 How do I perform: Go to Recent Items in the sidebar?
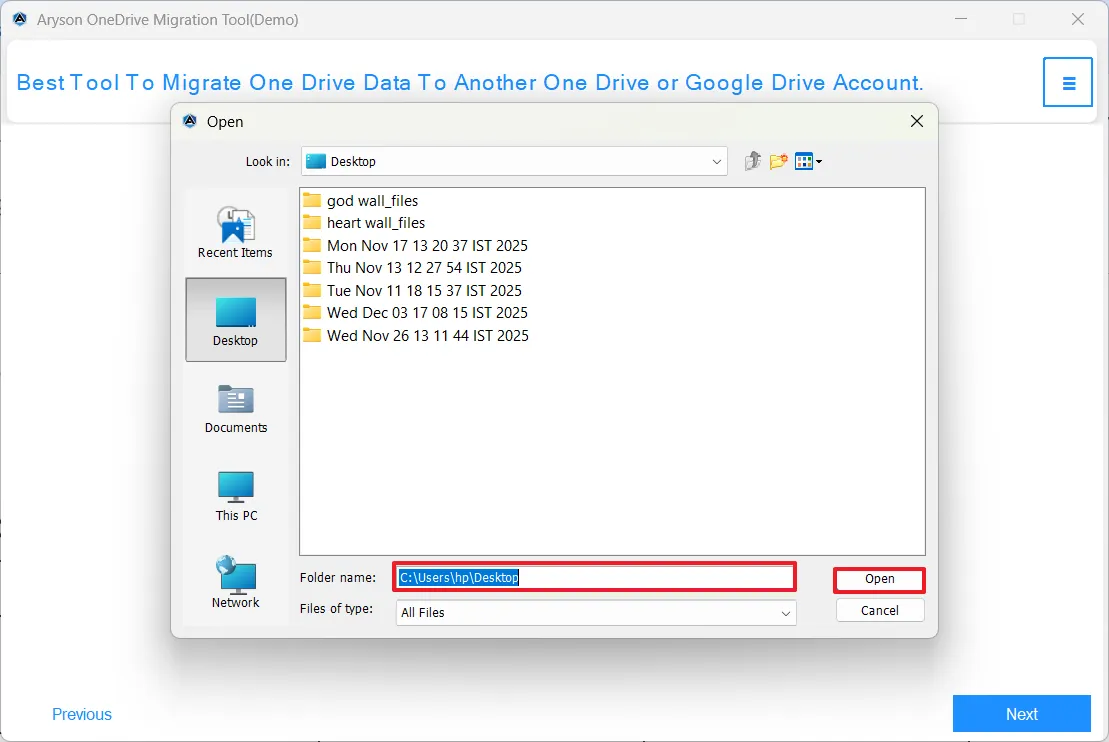[x=235, y=233]
